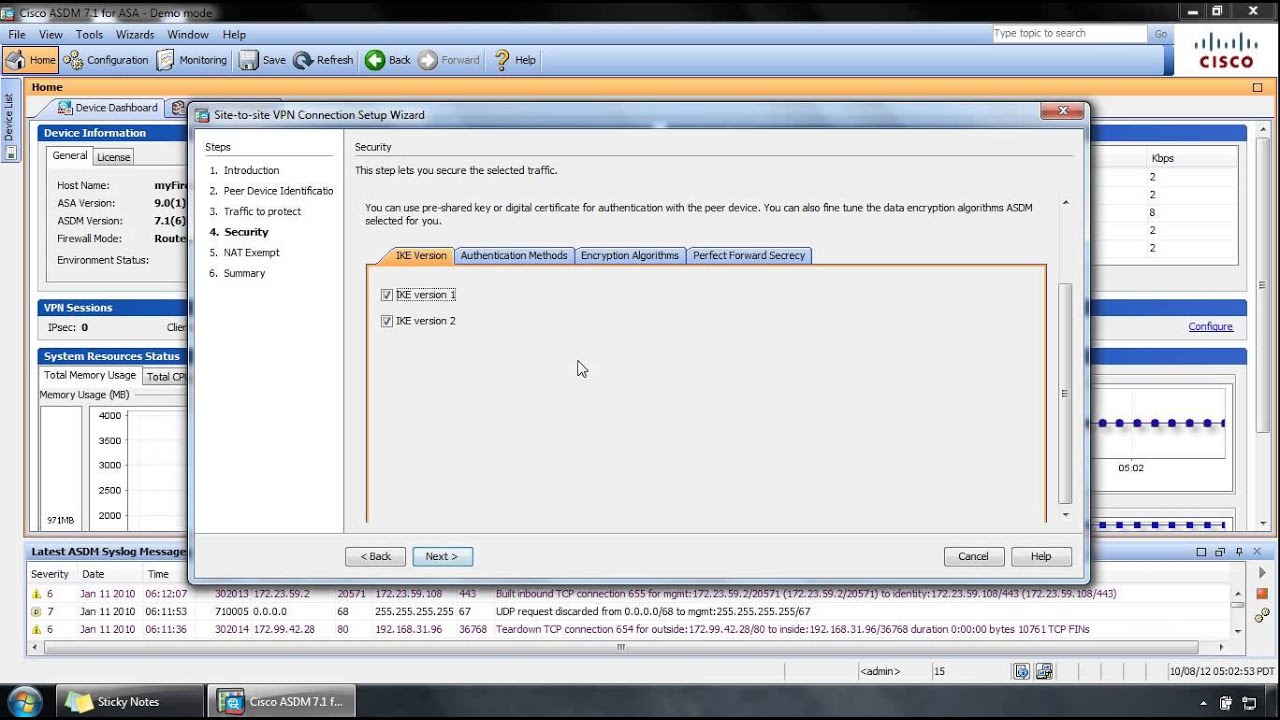The height and width of the screenshot is (720, 1280).
Task: Click the Go search button
Action: point(1161,34)
